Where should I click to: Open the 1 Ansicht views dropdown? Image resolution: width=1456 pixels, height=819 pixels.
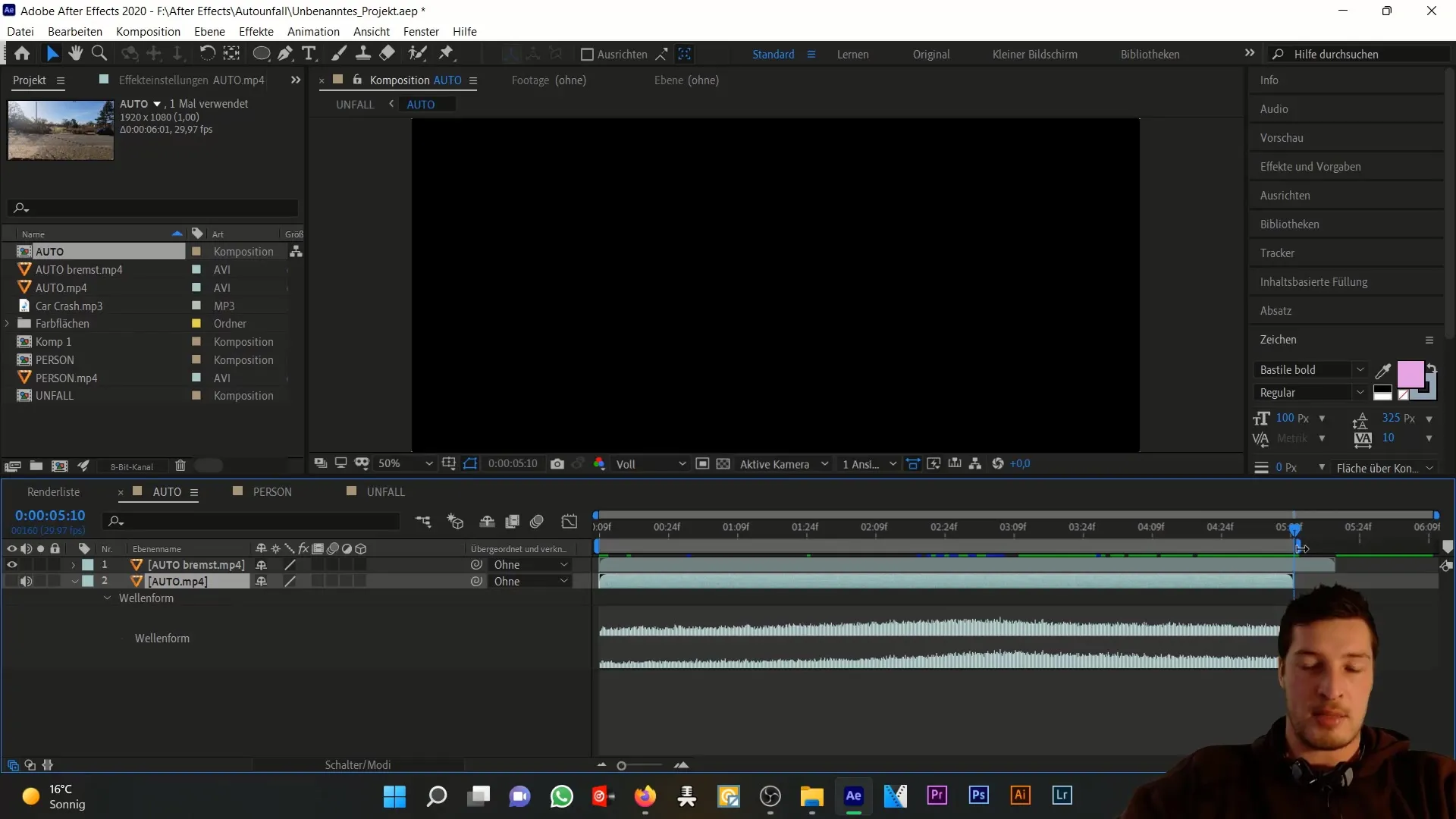tap(869, 464)
